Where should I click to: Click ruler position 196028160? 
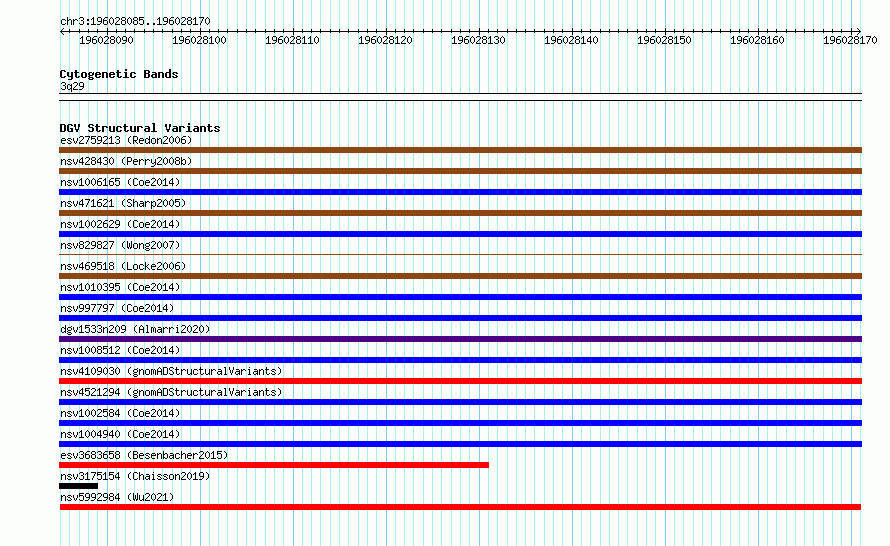(x=757, y=40)
